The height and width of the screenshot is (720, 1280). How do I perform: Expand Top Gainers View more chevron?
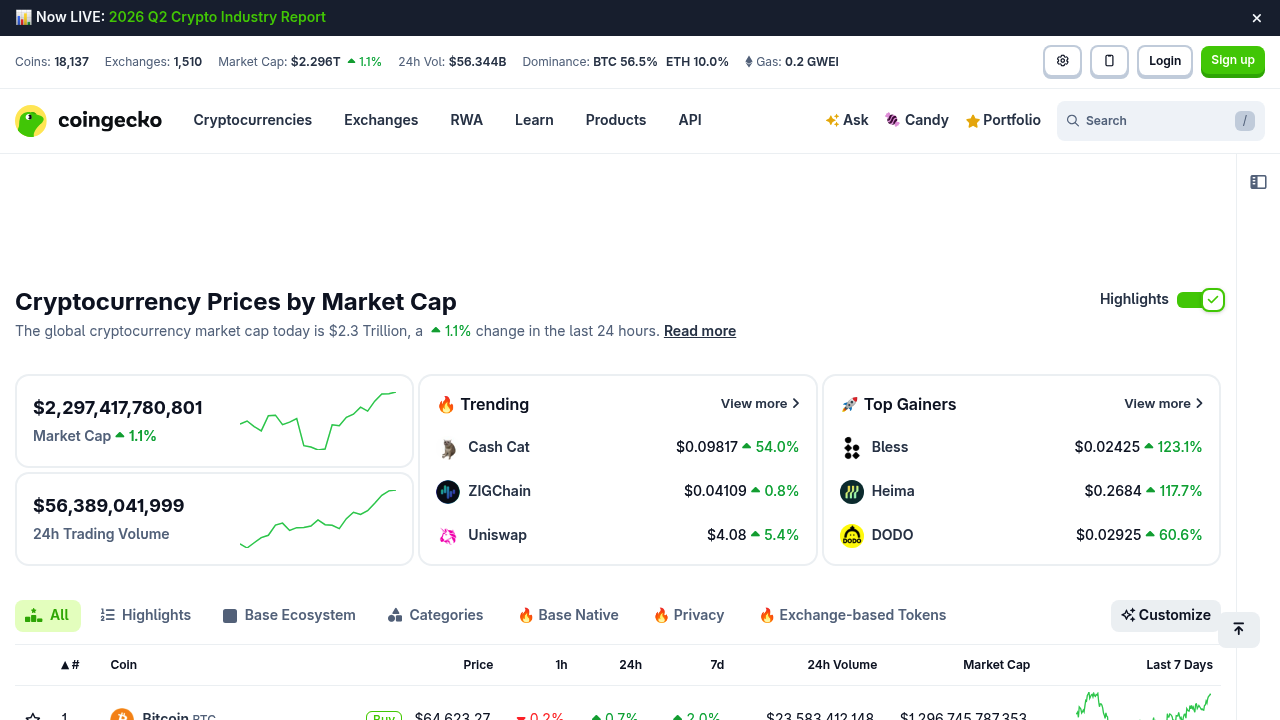point(1199,404)
